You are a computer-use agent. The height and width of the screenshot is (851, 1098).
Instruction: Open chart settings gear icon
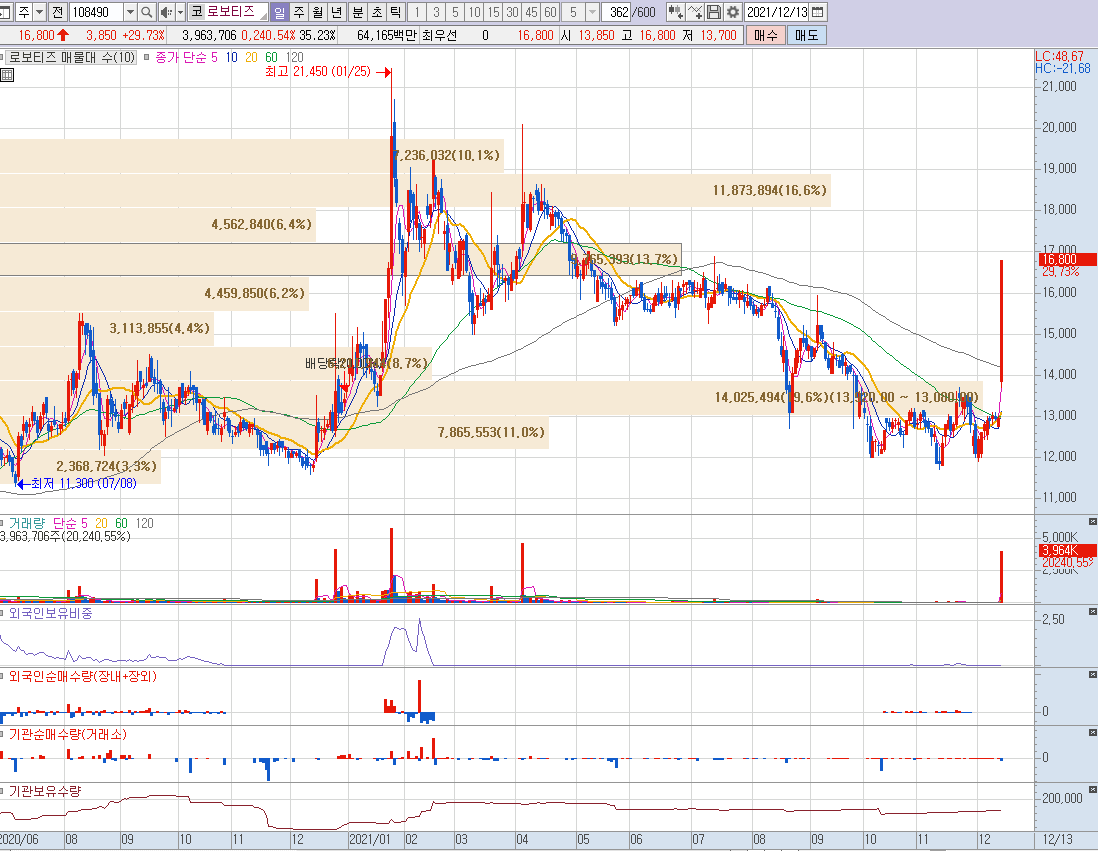coord(732,12)
